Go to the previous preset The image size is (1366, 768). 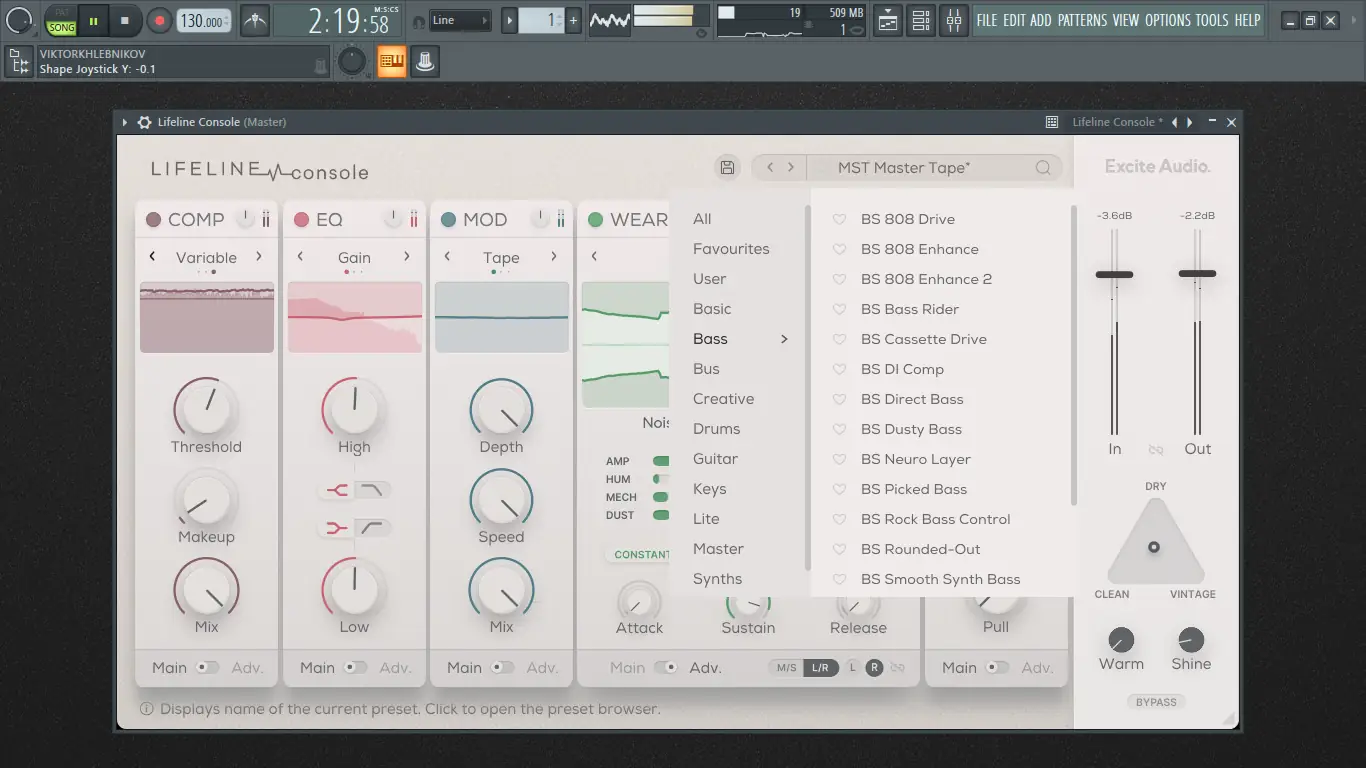click(x=770, y=168)
